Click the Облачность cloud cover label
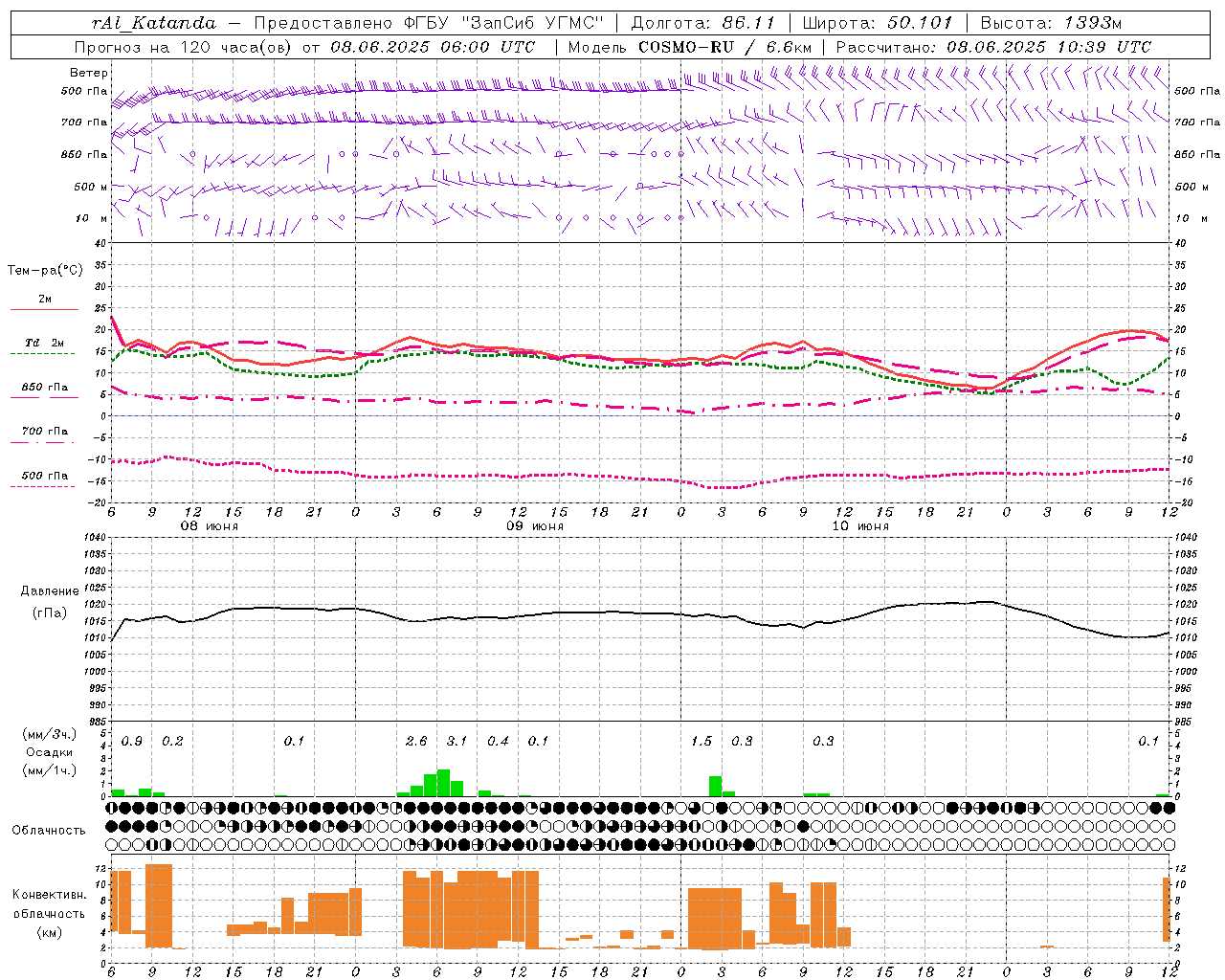The image size is (1225, 980). pyautogui.click(x=49, y=831)
